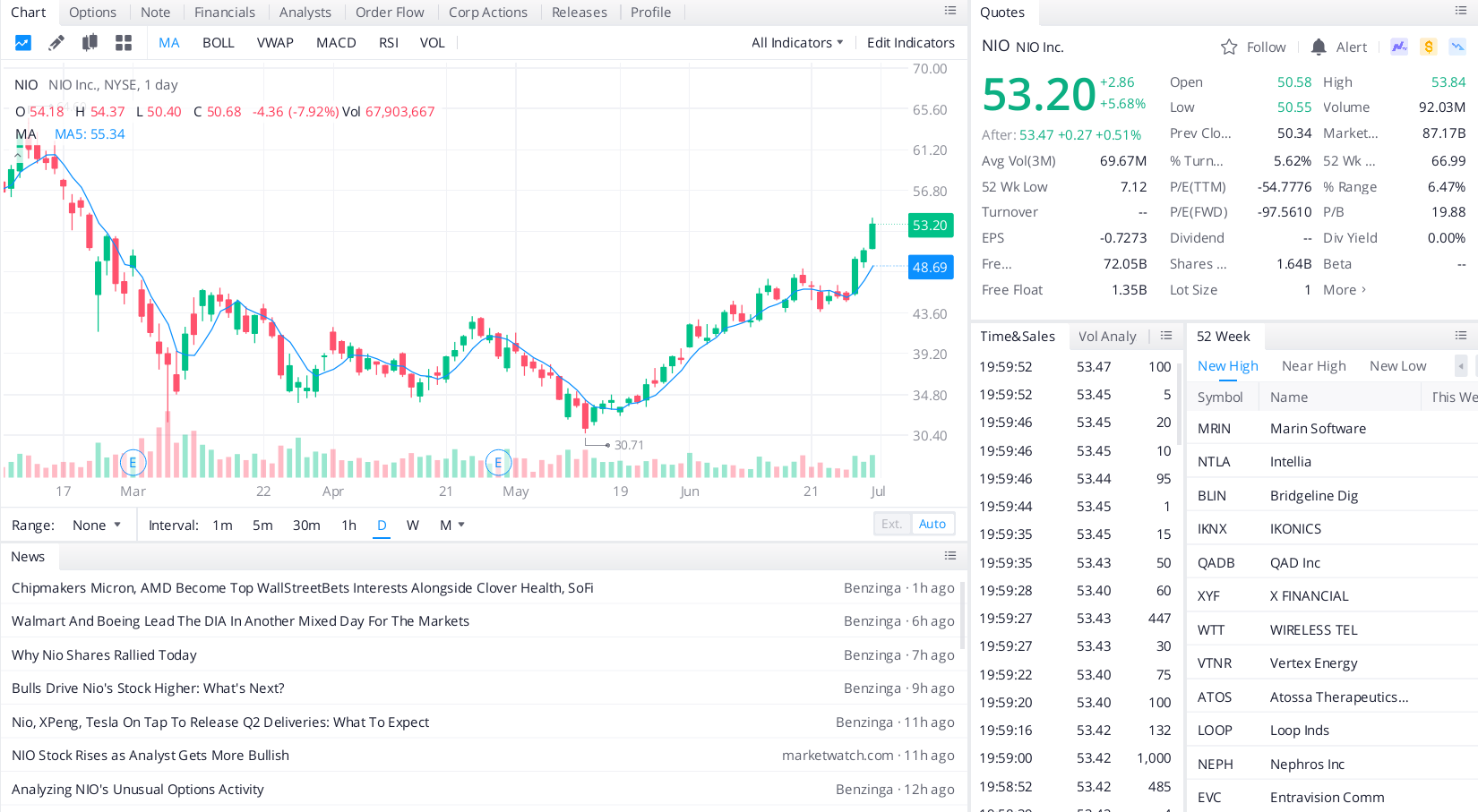This screenshot has width=1478, height=812.
Task: Toggle the BOLL indicator
Action: click(x=219, y=43)
